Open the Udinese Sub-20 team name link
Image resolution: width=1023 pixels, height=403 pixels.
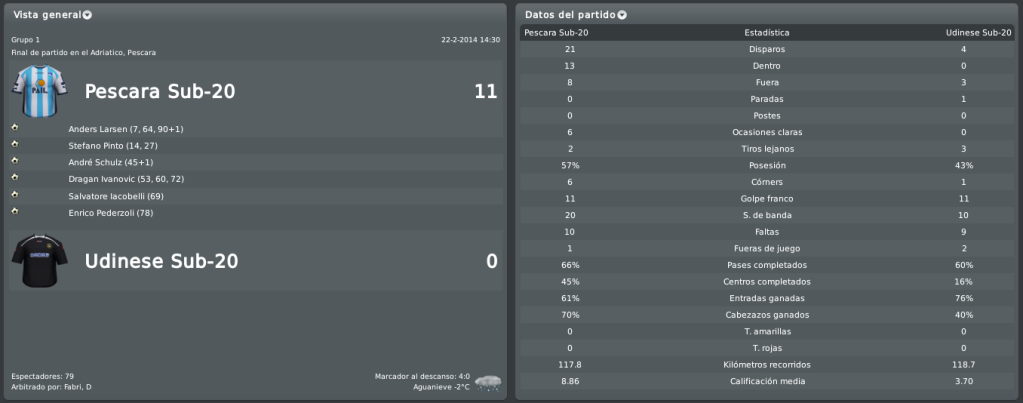pos(161,261)
